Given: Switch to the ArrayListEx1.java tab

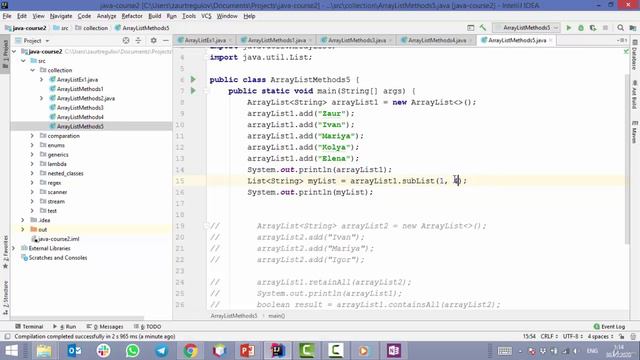Looking at the screenshot, I should click(205, 40).
